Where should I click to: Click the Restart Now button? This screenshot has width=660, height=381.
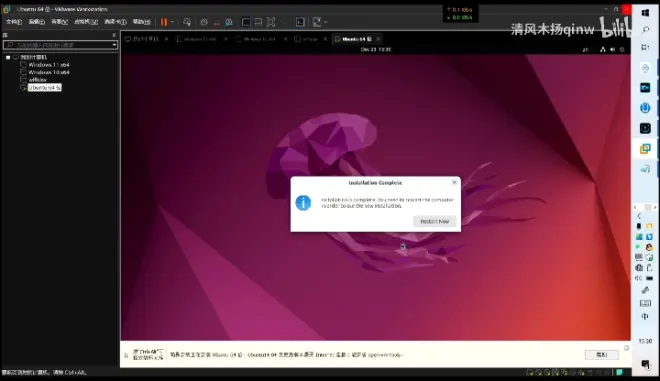pos(435,221)
